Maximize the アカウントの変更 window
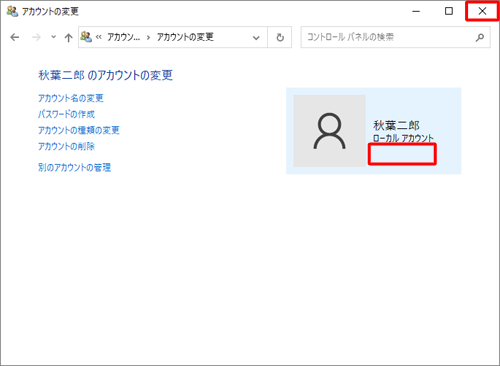Image resolution: width=500 pixels, height=366 pixels. 449,11
